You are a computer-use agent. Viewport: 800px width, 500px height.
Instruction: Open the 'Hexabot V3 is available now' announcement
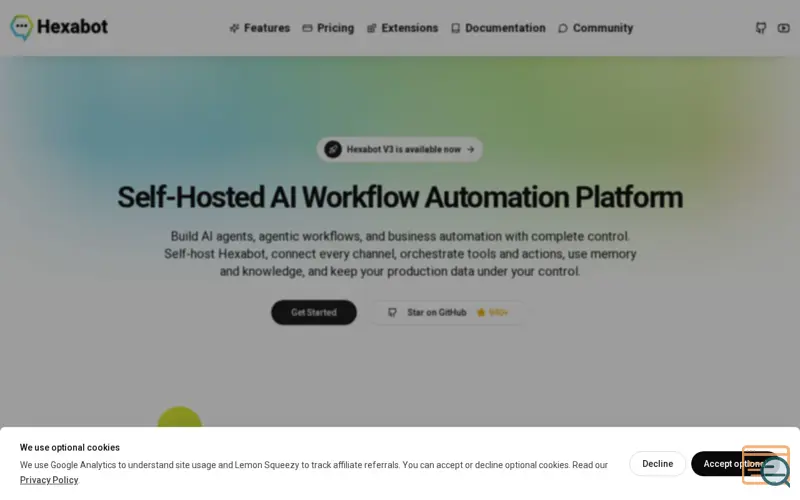(399, 149)
